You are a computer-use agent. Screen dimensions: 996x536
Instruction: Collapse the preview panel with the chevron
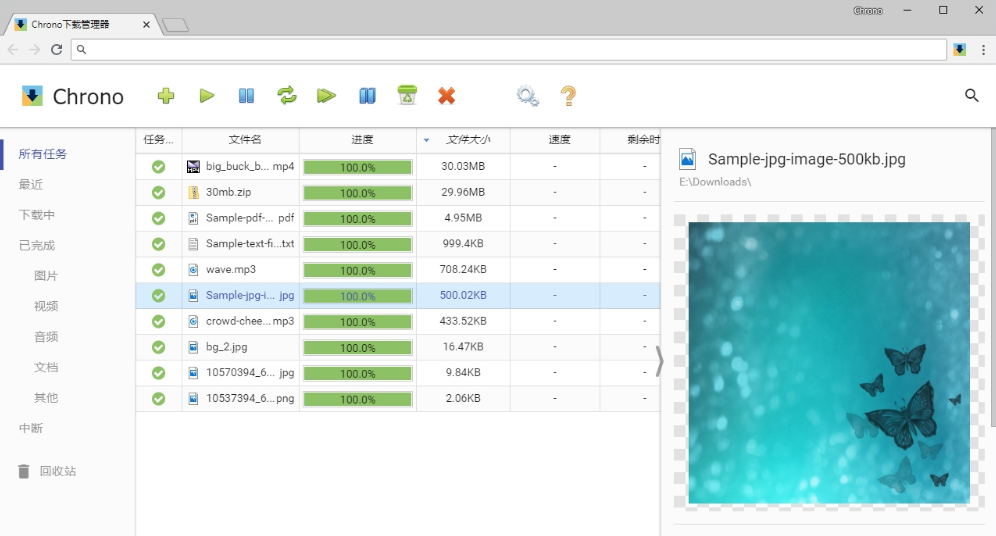[x=659, y=361]
